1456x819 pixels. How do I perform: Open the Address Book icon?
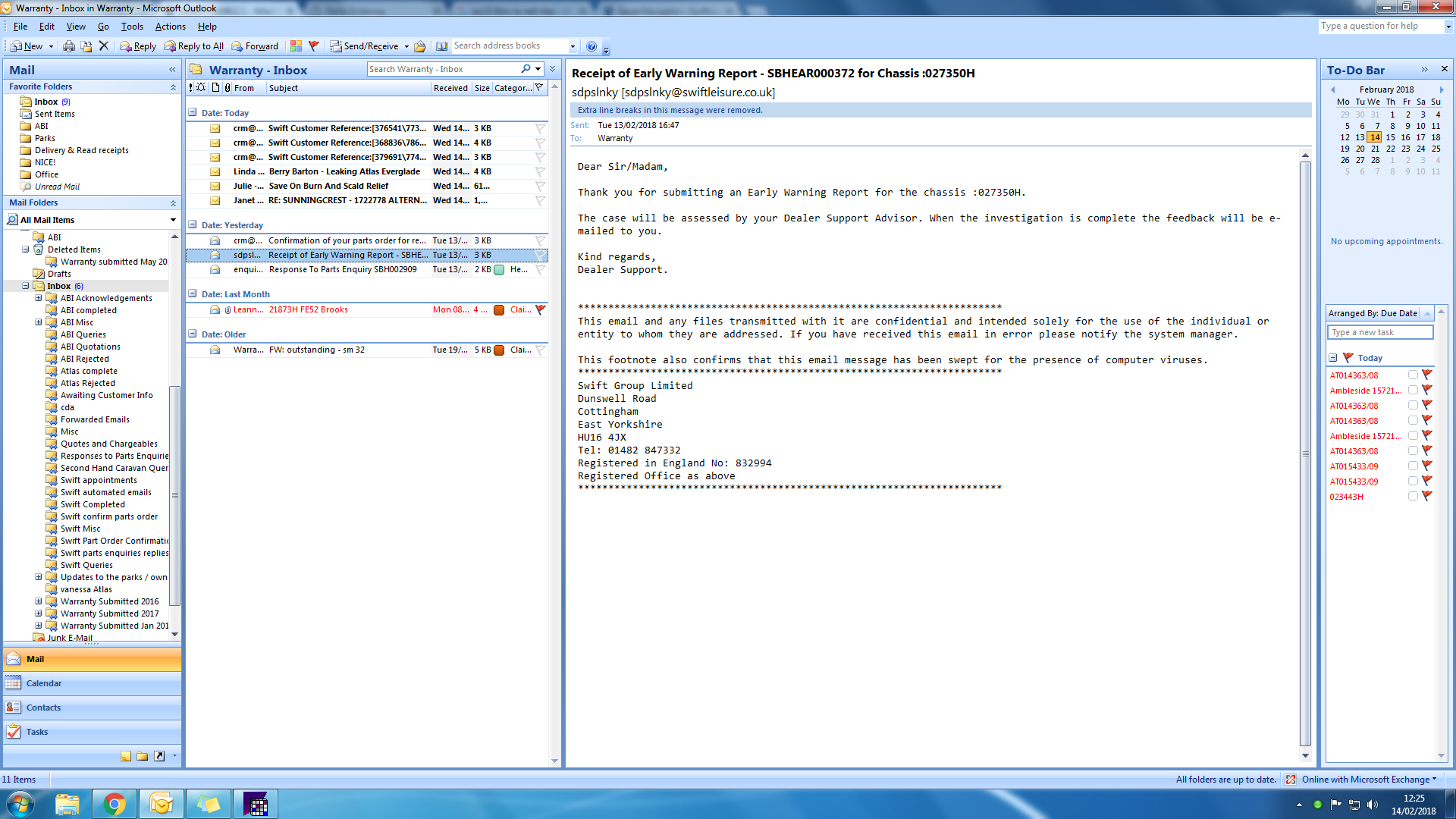(441, 46)
